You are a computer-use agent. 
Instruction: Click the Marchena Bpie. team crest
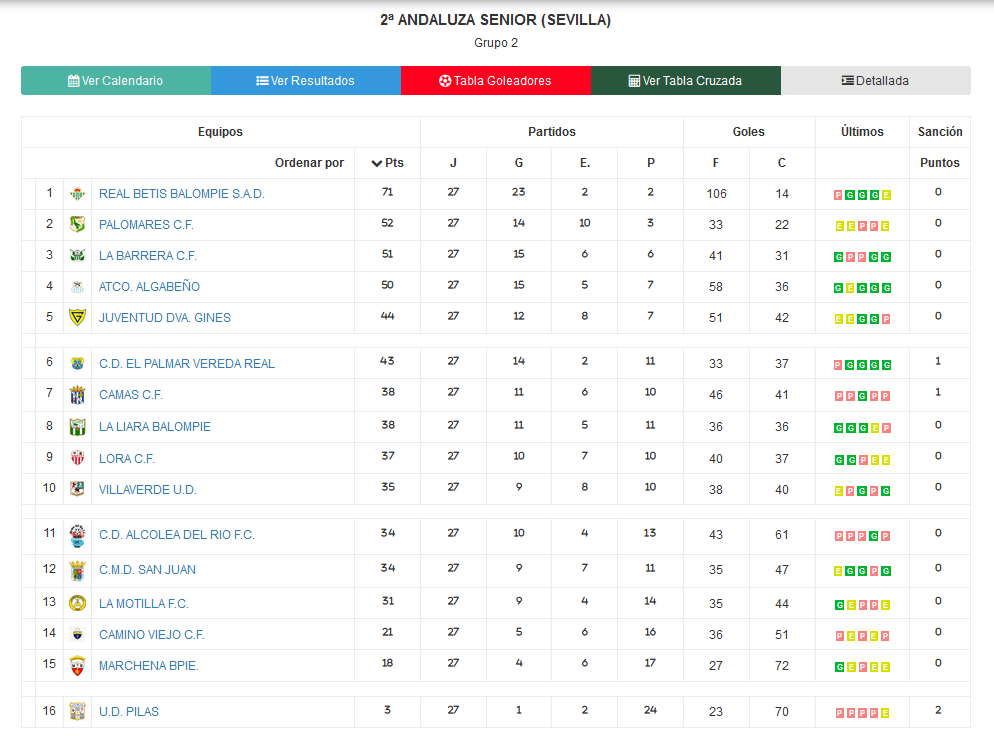[x=77, y=666]
